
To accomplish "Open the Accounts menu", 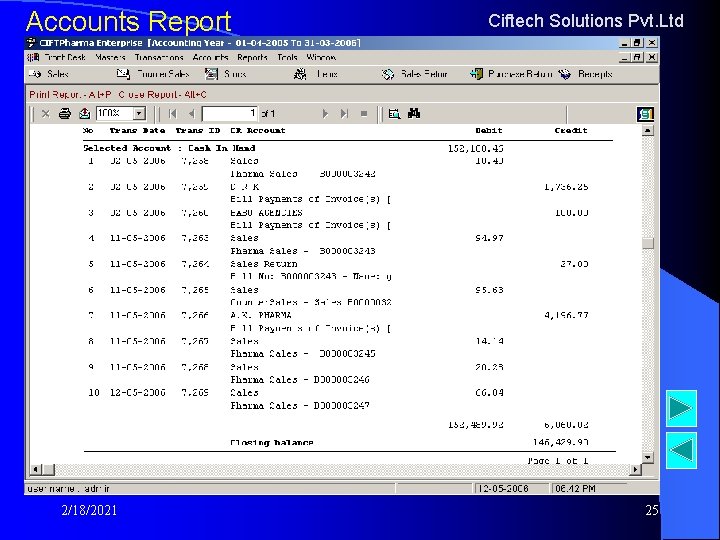I will pos(210,57).
